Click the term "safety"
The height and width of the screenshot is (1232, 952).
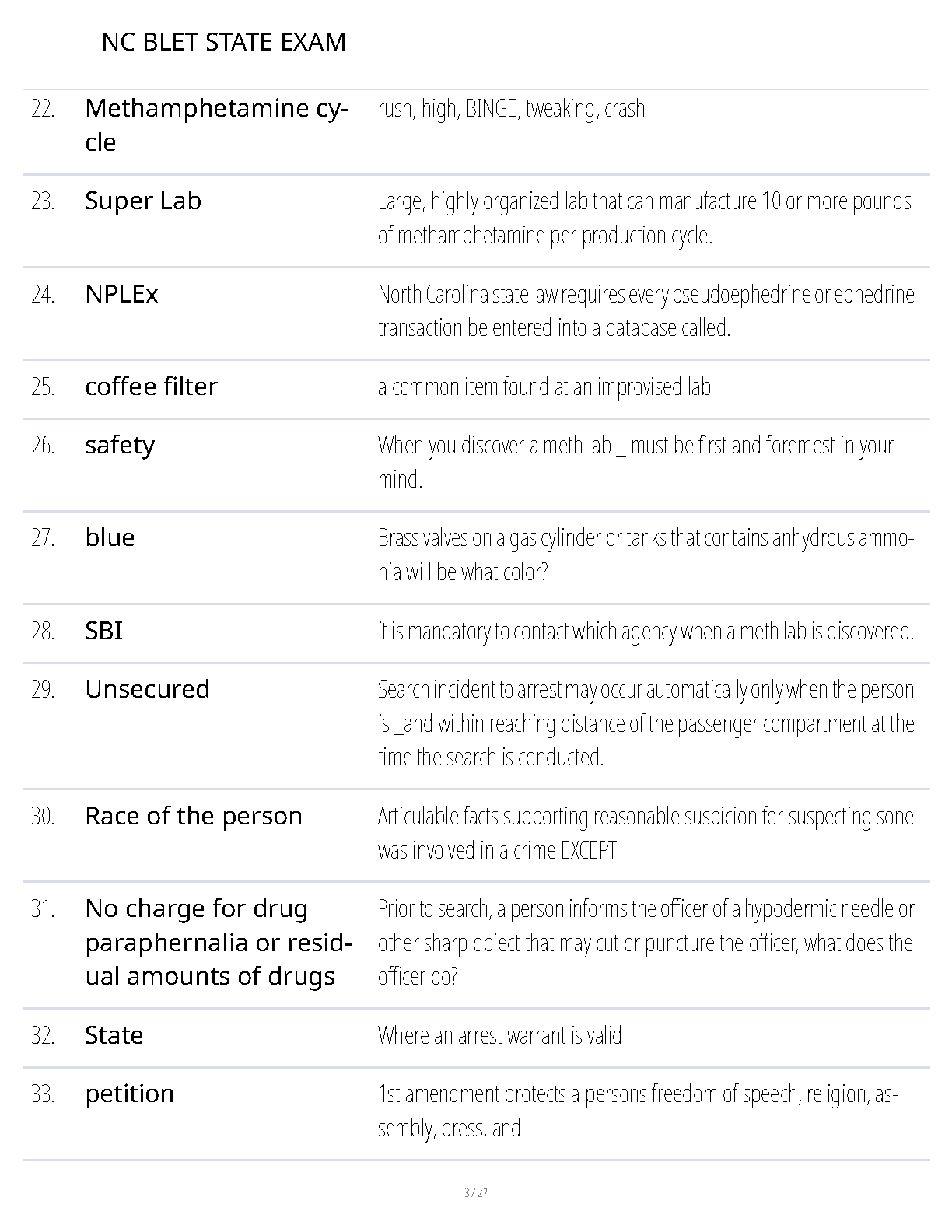120,445
